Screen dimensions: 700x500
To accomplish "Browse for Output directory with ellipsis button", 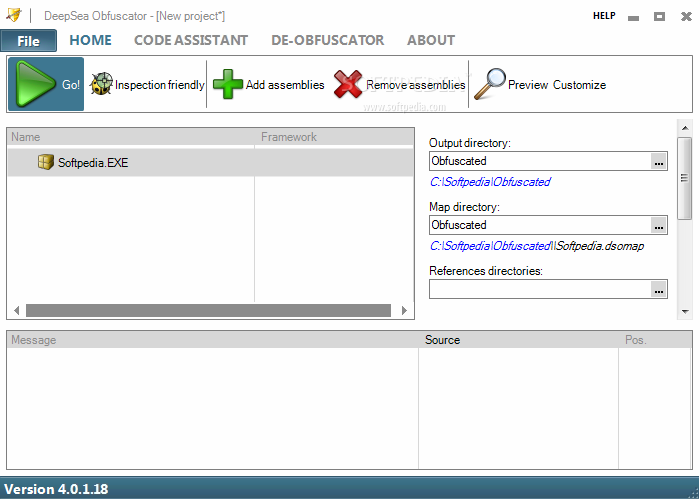I will [x=659, y=161].
